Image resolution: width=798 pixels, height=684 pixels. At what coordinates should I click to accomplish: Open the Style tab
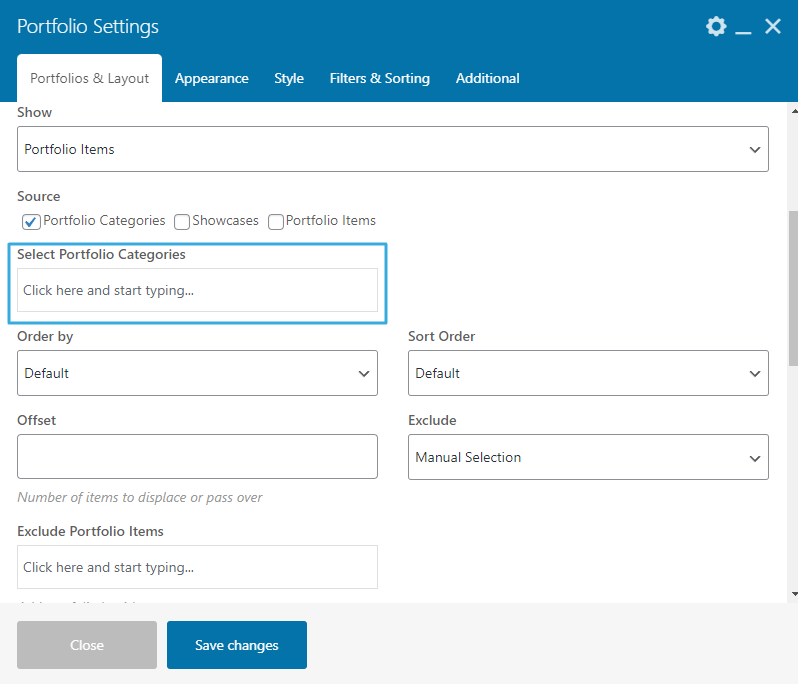[x=289, y=78]
